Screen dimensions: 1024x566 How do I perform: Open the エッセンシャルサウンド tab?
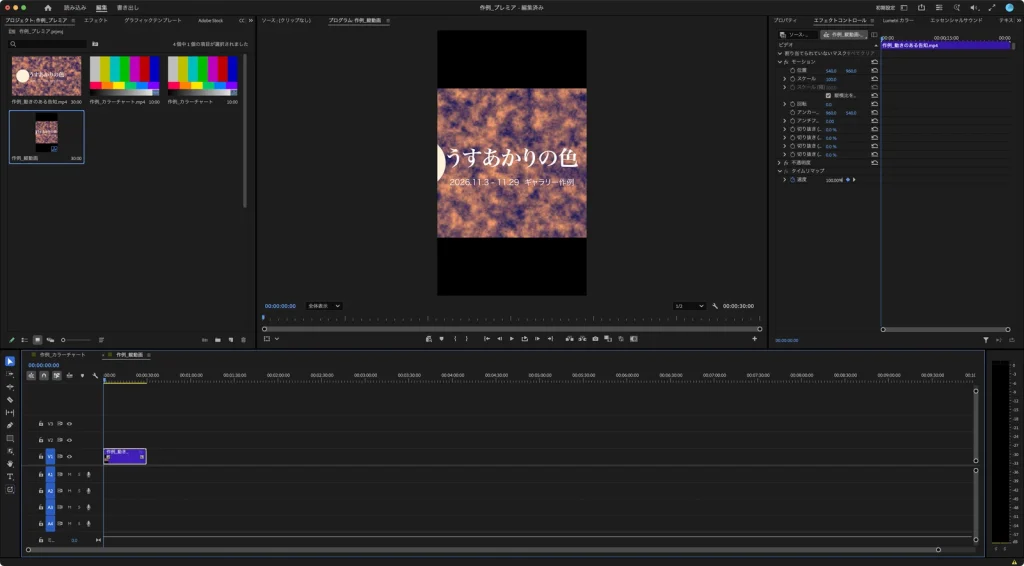pyautogui.click(x=956, y=20)
